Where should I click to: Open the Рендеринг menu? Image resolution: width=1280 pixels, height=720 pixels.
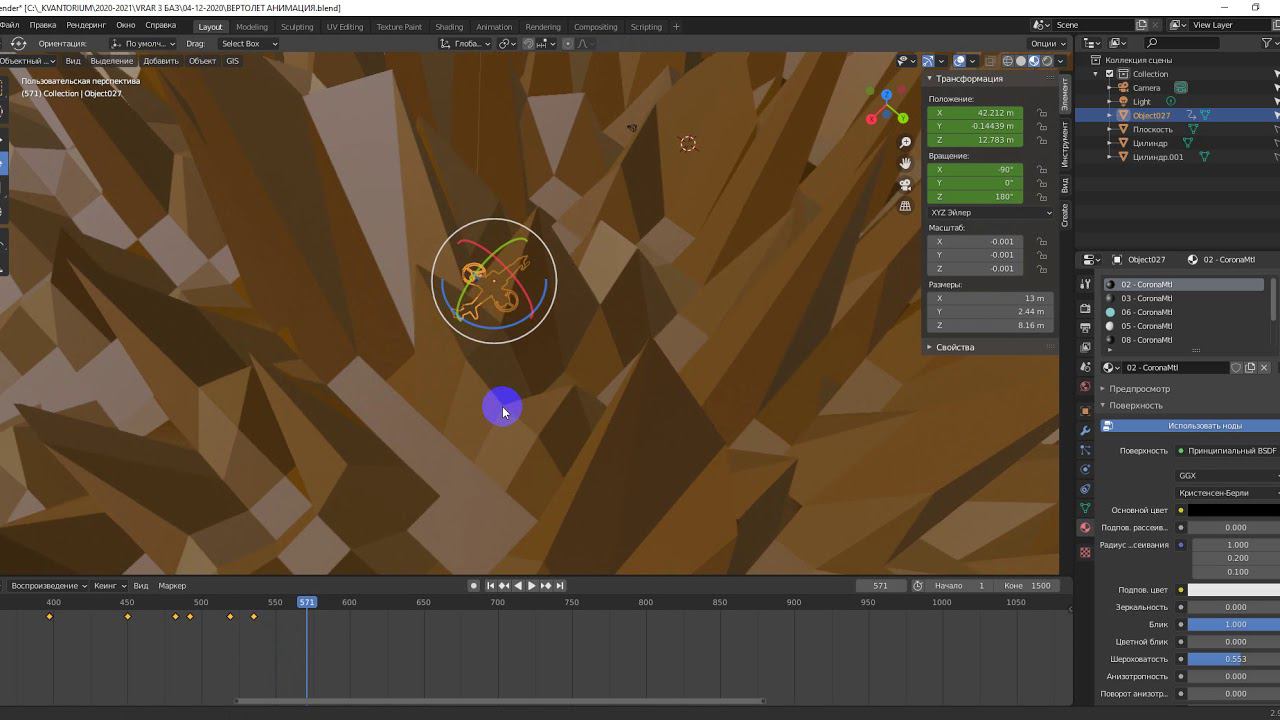pos(86,25)
